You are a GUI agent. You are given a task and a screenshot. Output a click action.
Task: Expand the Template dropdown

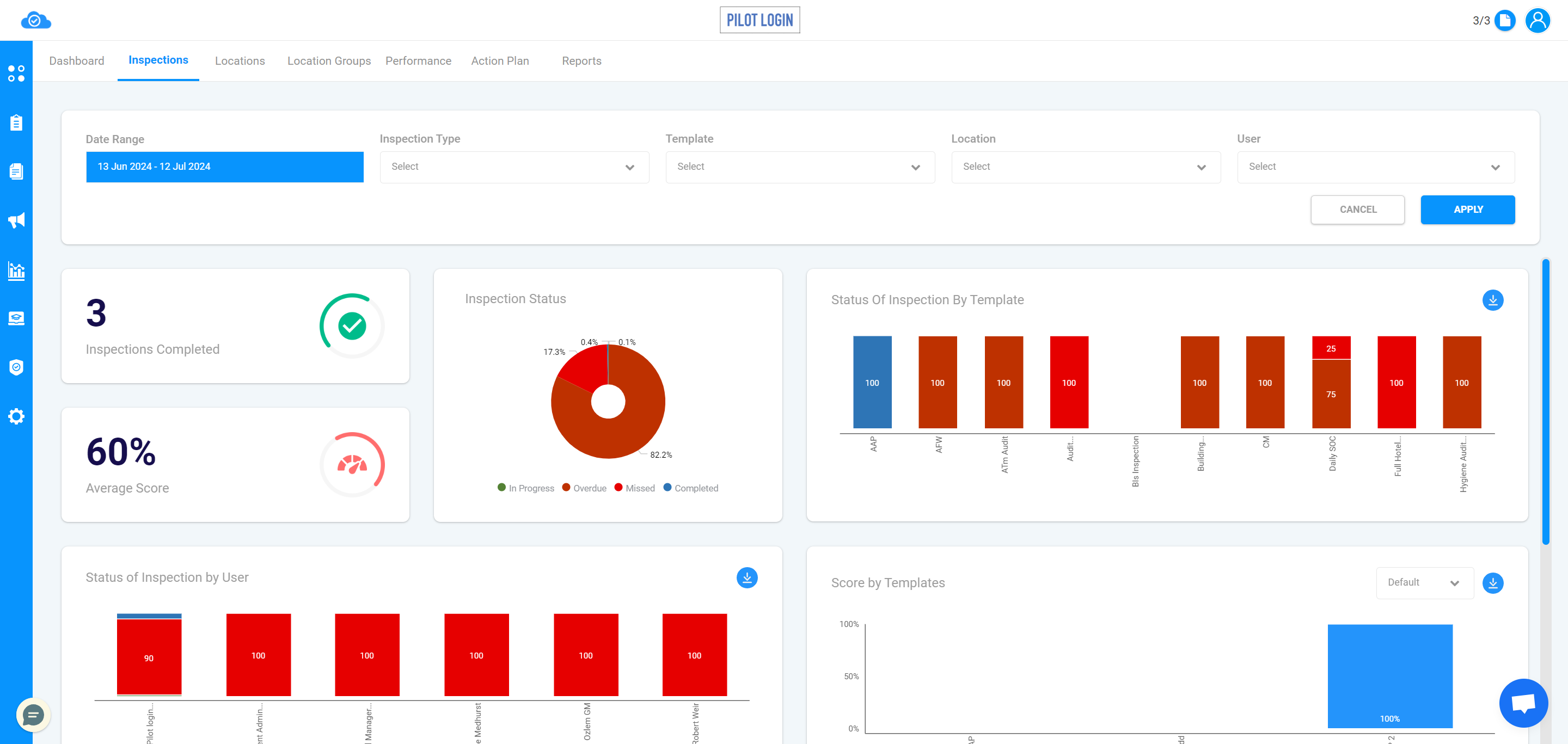tap(800, 167)
